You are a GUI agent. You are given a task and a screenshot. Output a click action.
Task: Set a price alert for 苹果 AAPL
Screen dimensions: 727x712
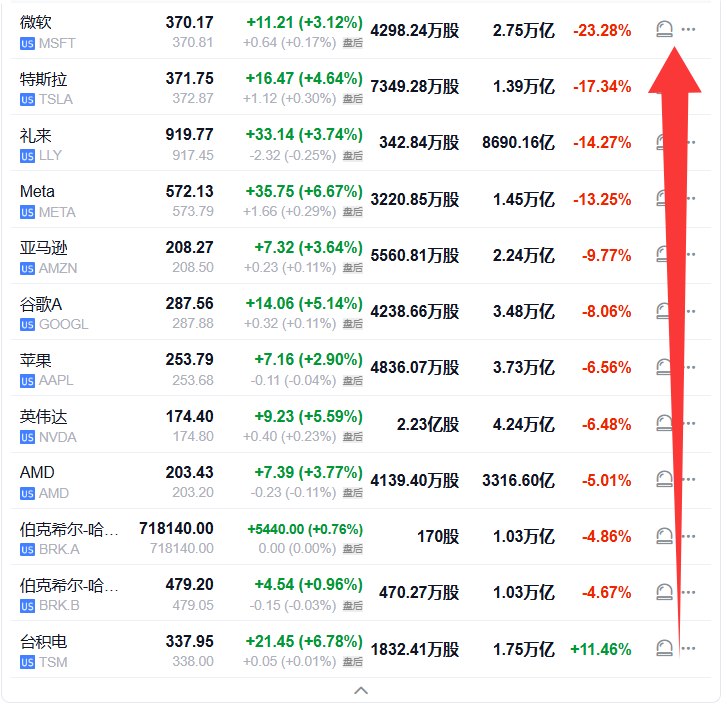tap(663, 367)
